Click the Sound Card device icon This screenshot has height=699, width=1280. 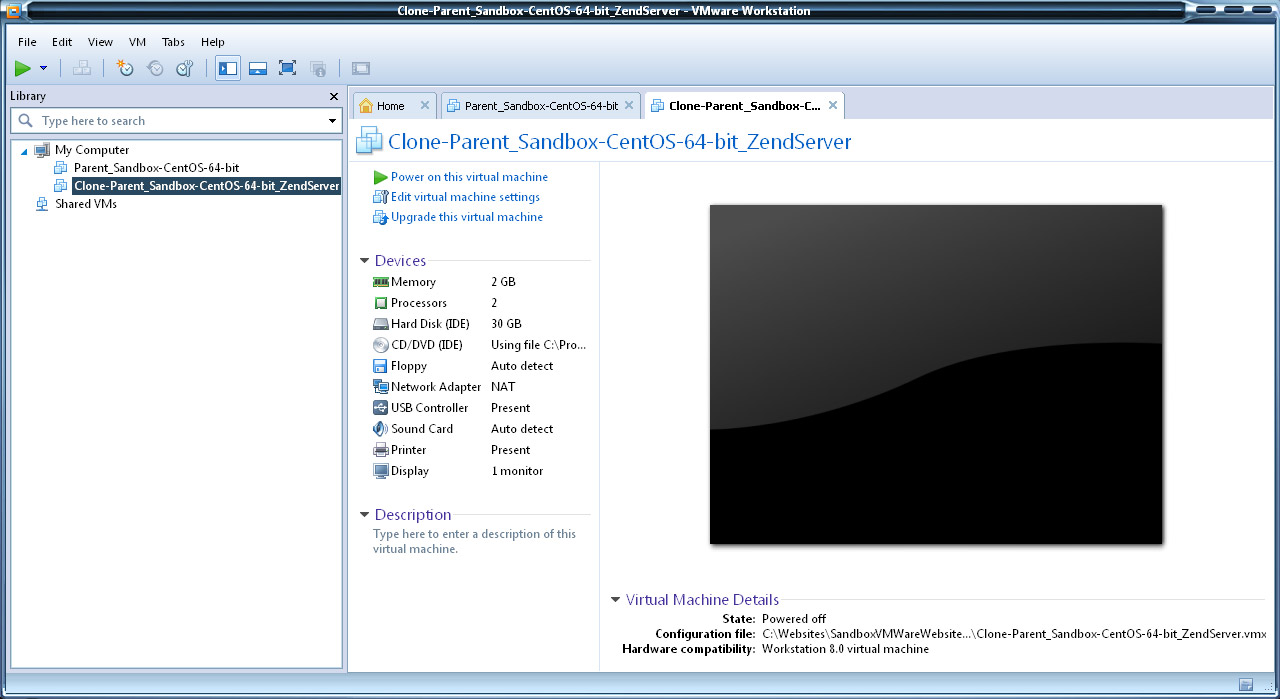(x=380, y=429)
